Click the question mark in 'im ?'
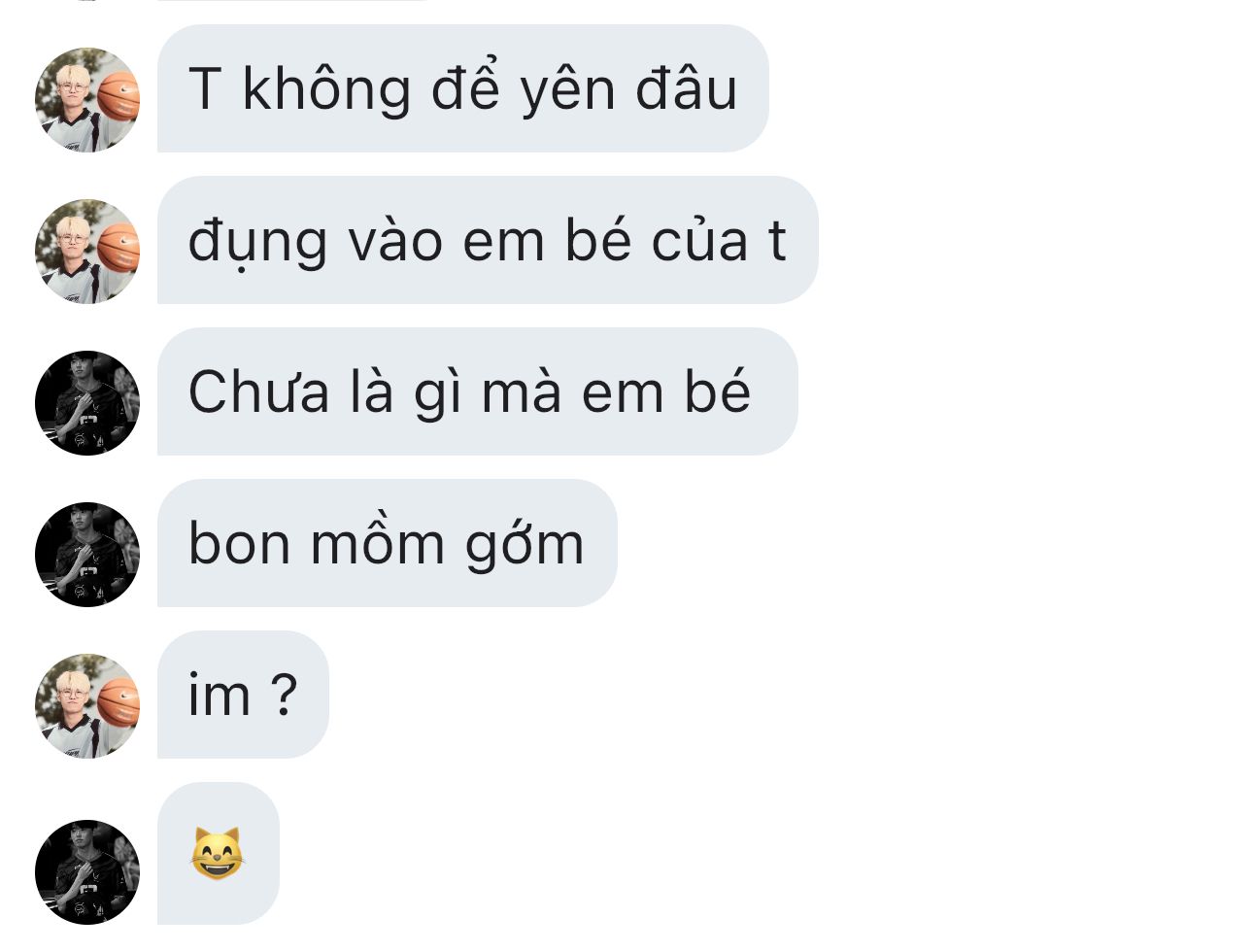1253x952 pixels. (282, 694)
